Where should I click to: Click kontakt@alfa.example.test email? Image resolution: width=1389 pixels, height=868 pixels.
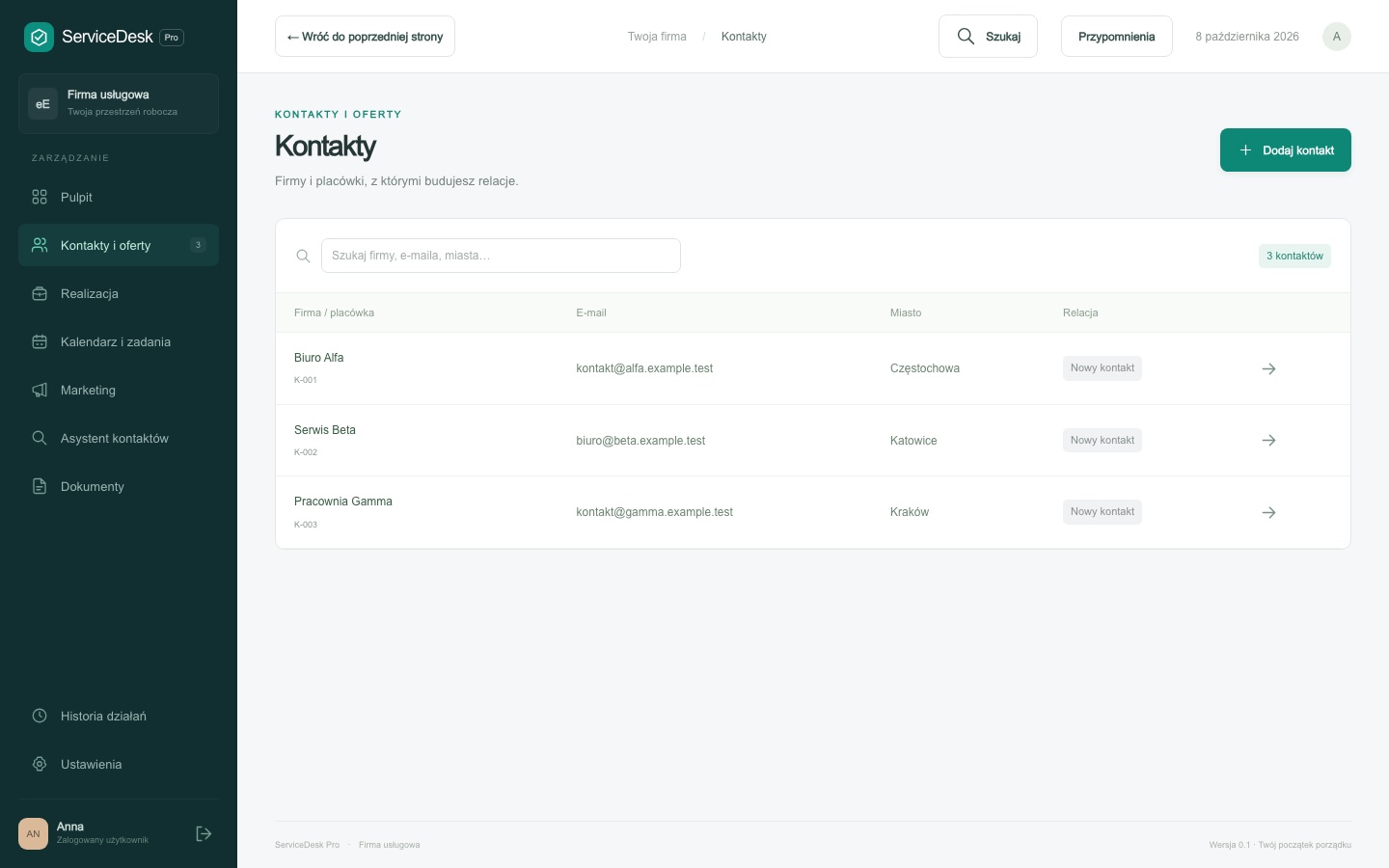644,368
